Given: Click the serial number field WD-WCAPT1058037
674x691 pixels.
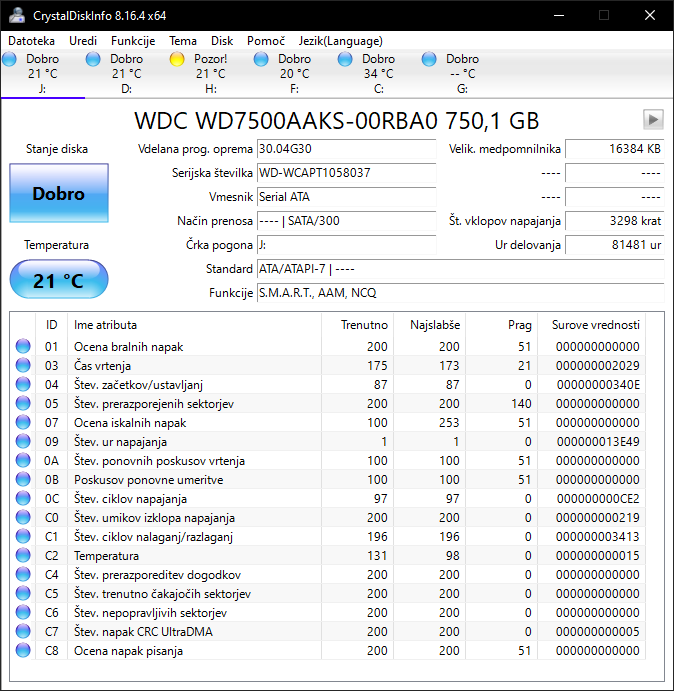Looking at the screenshot, I should pyautogui.click(x=346, y=173).
